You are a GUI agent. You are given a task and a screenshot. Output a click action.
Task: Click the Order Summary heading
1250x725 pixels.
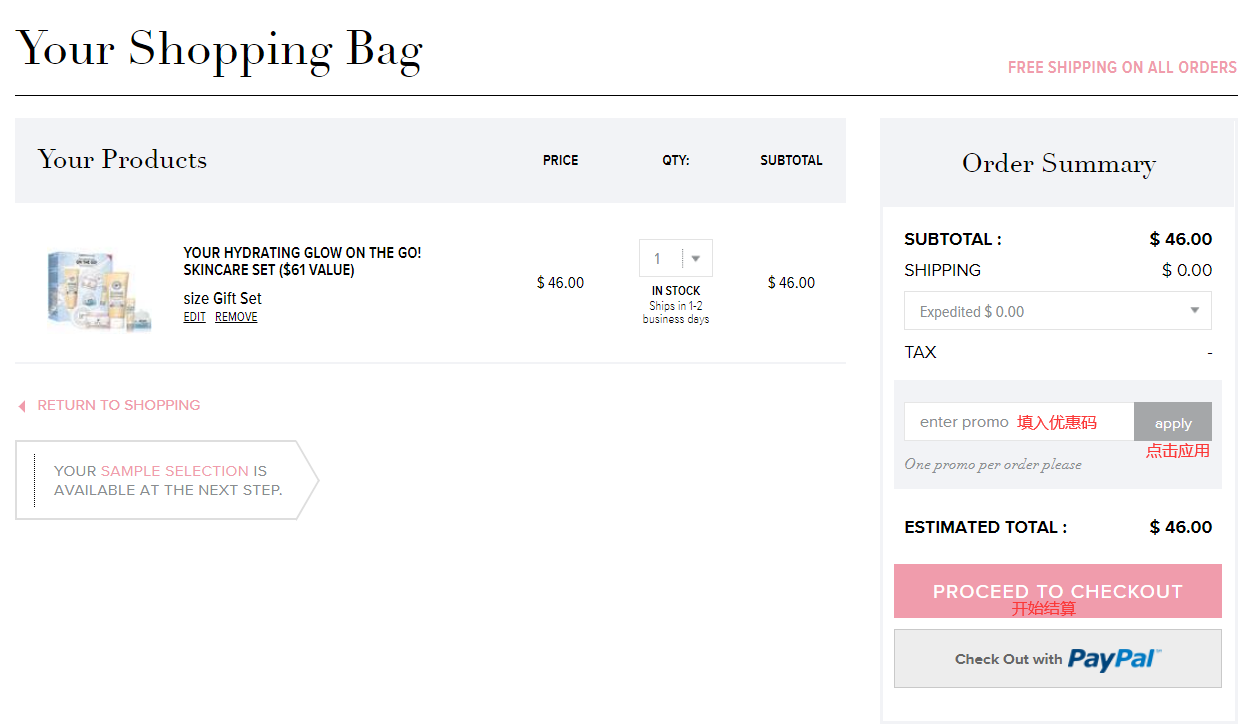pyautogui.click(x=1058, y=164)
